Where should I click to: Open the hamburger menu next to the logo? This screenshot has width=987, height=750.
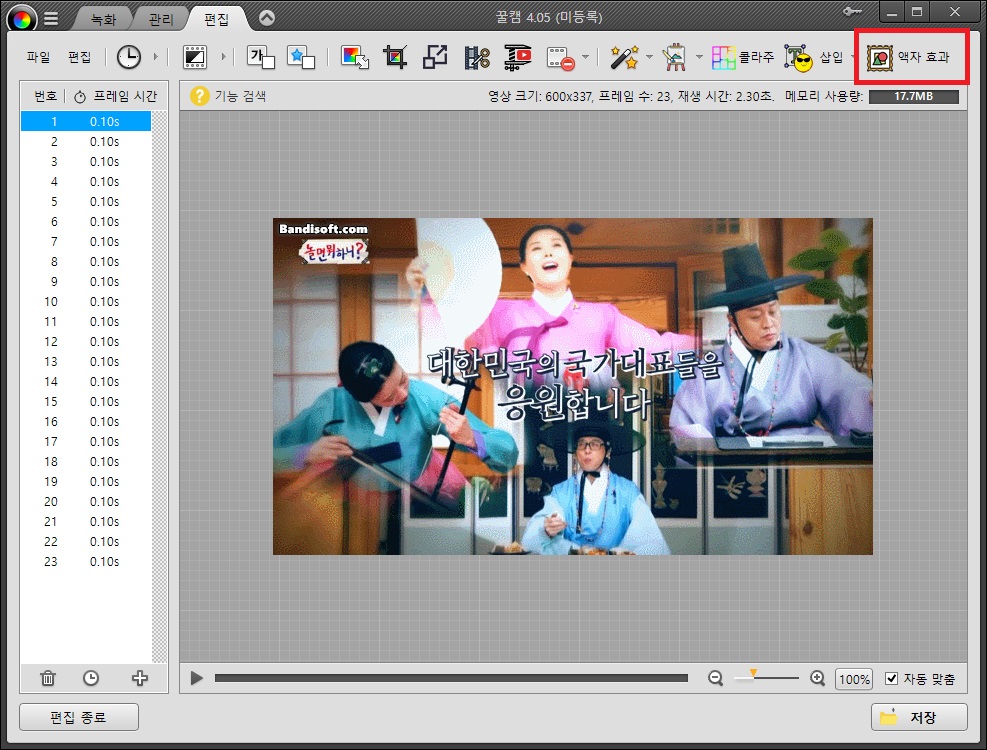[52, 19]
